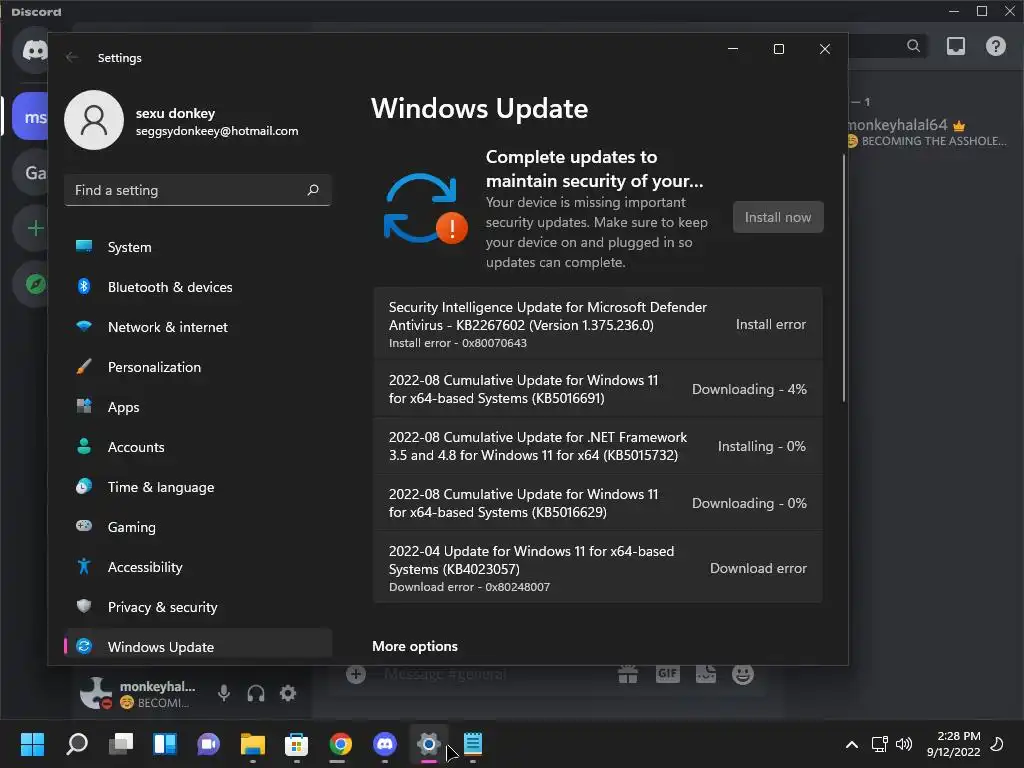Viewport: 1024px width, 768px height.
Task: Open Task View on the taskbar
Action: 121,744
